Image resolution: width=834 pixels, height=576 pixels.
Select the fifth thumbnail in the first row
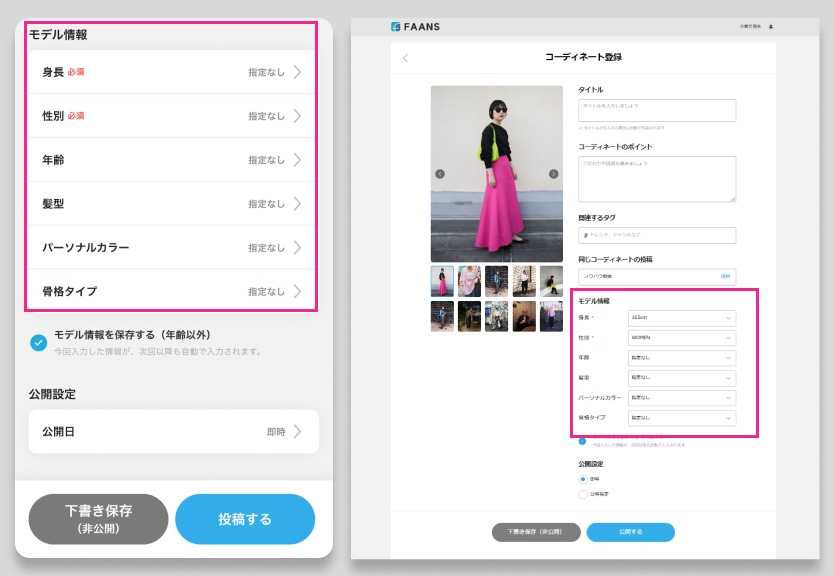[x=551, y=281]
